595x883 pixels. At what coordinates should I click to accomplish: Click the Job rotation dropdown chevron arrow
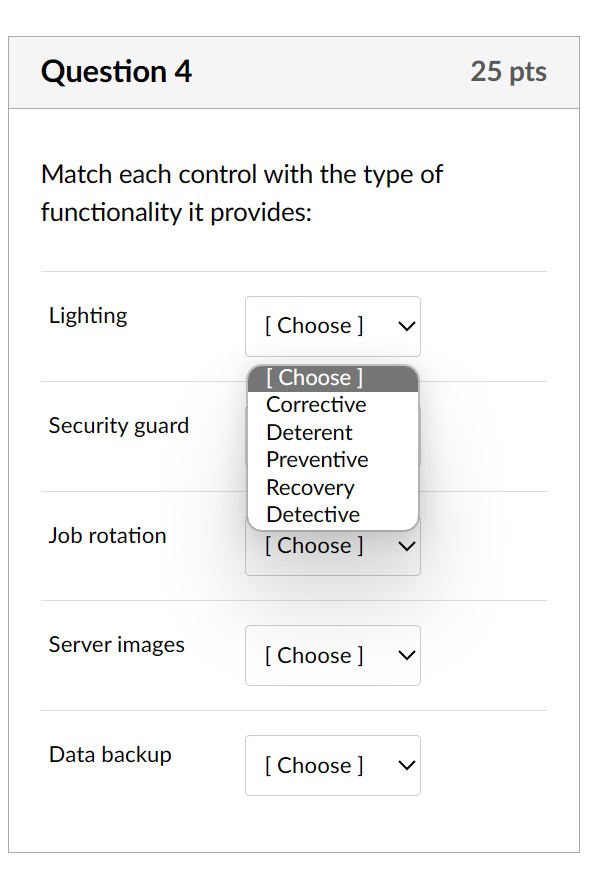point(404,546)
